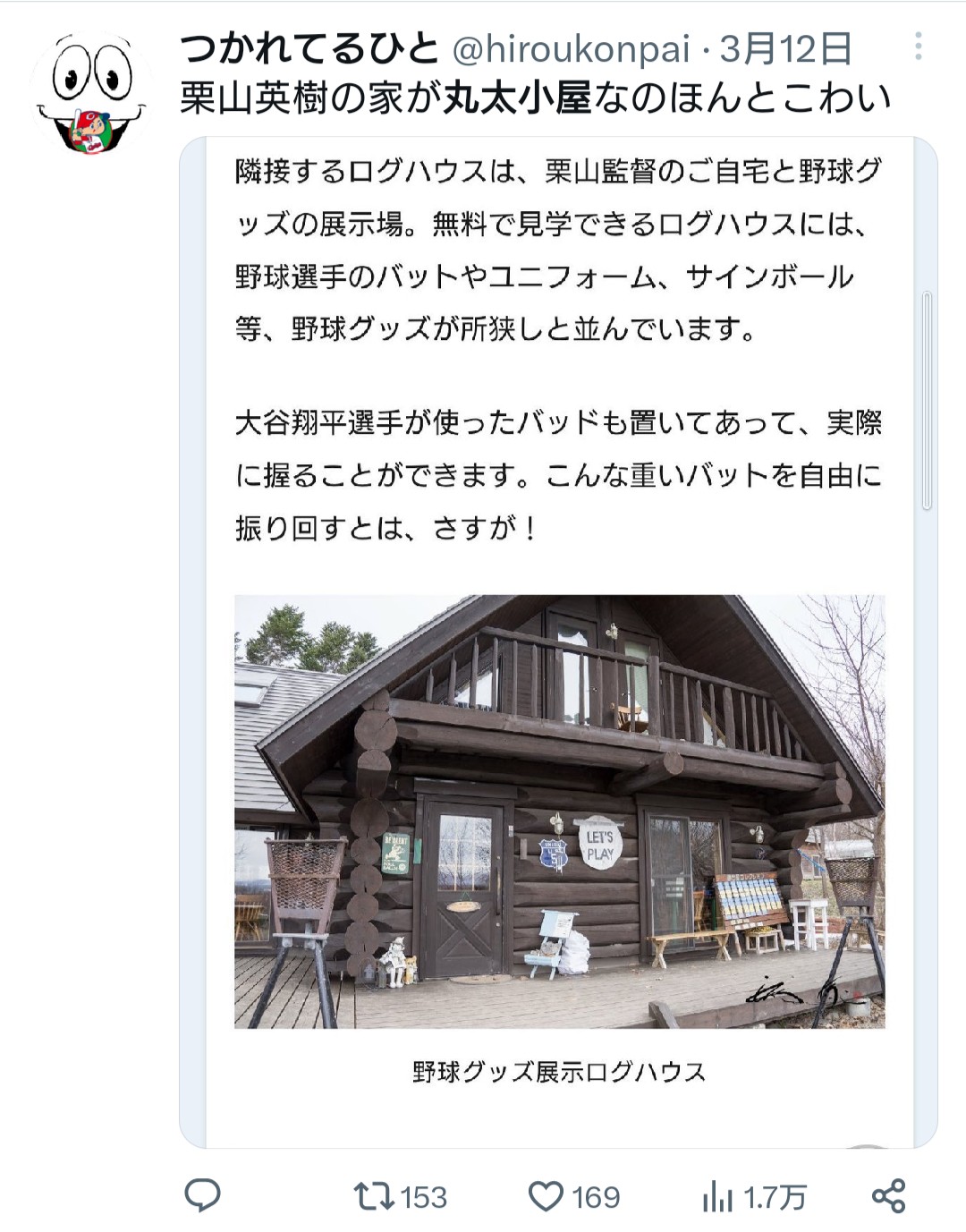The width and height of the screenshot is (966, 1232).
Task: Open the @hiroukonpai handle link
Action: [571, 49]
